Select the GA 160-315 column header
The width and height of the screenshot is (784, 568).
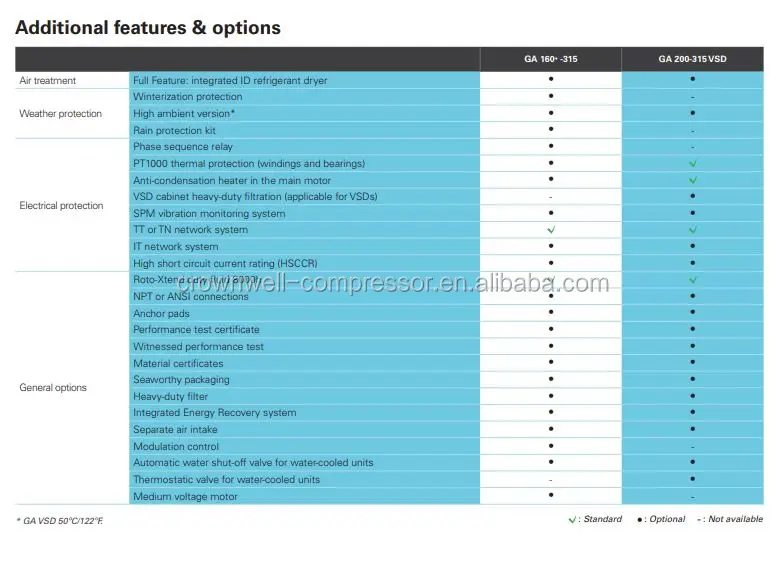[551, 59]
